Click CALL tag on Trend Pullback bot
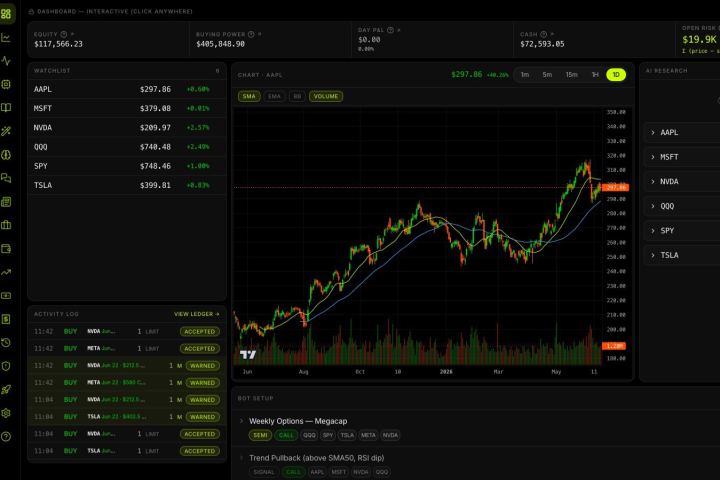Viewport: 720px width, 480px height. pos(293,472)
